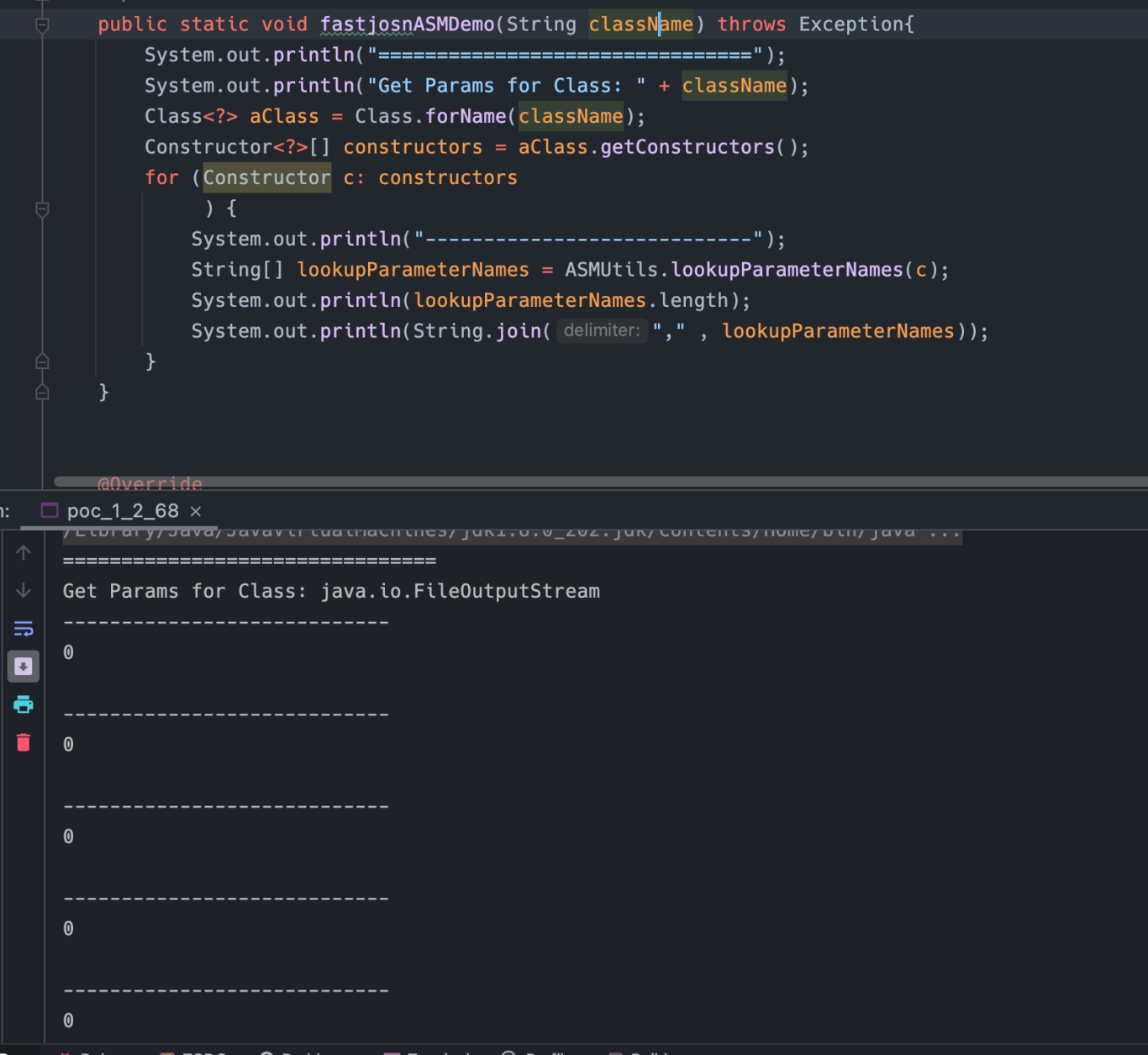The image size is (1148, 1055).
Task: Click the "," string literal after delimiter hint
Action: click(x=669, y=331)
